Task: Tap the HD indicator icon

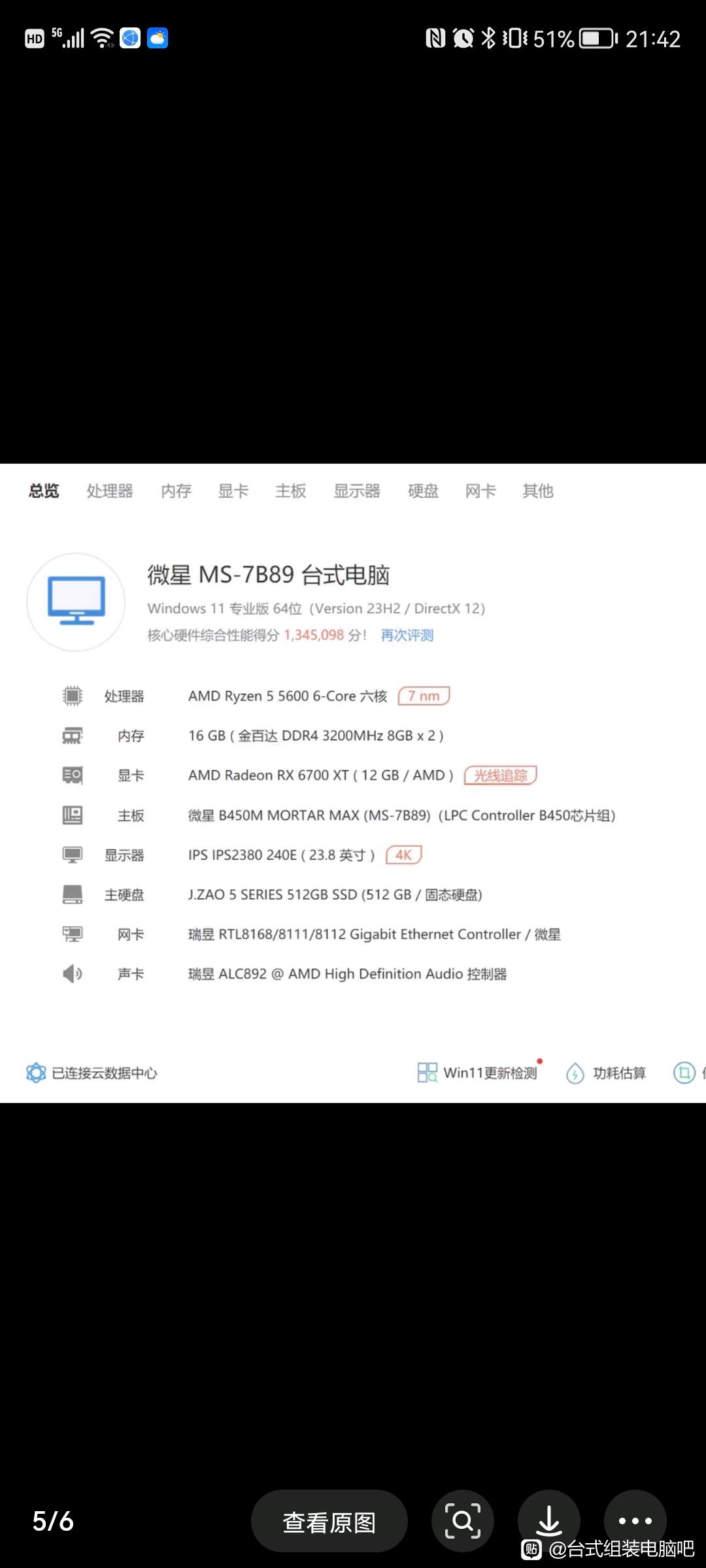Action: 35,39
